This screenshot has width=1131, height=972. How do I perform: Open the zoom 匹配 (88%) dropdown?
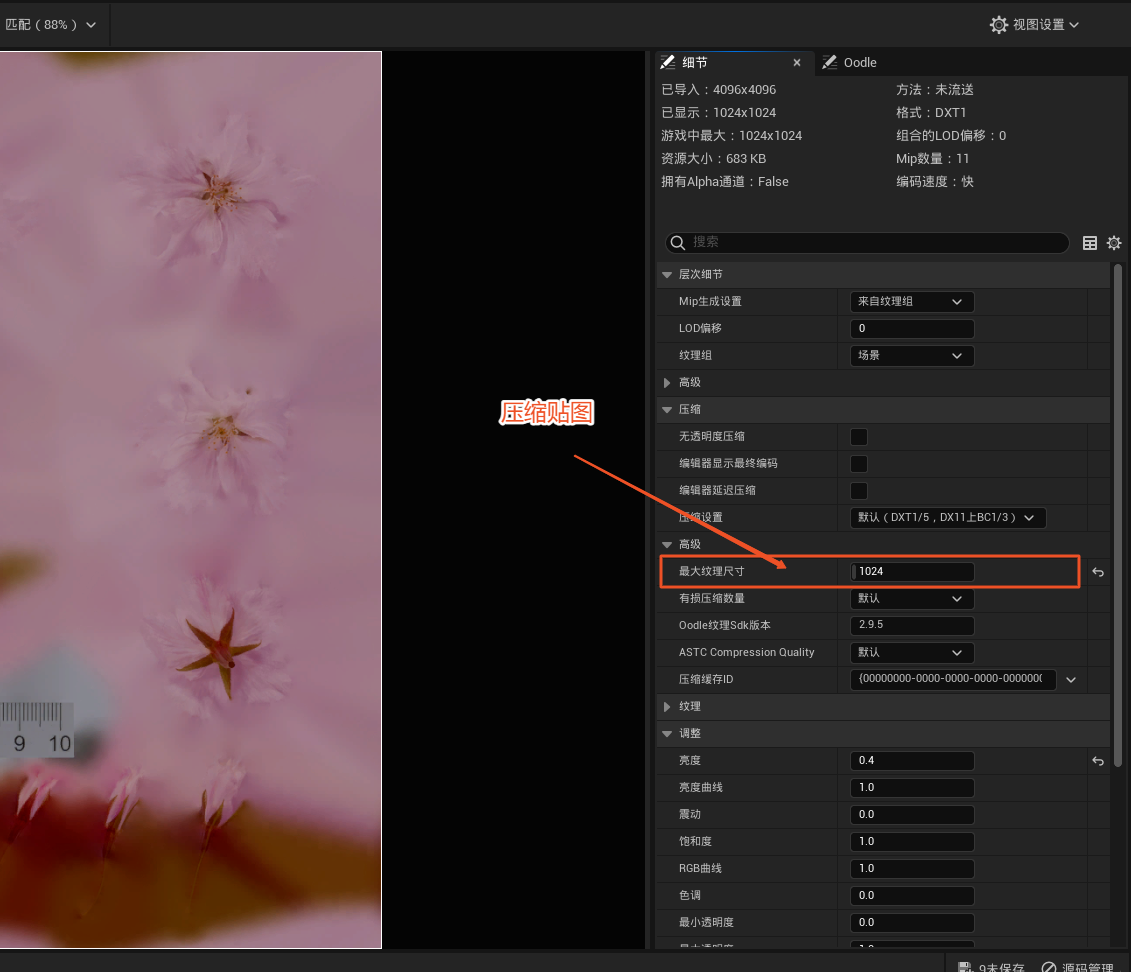50,25
